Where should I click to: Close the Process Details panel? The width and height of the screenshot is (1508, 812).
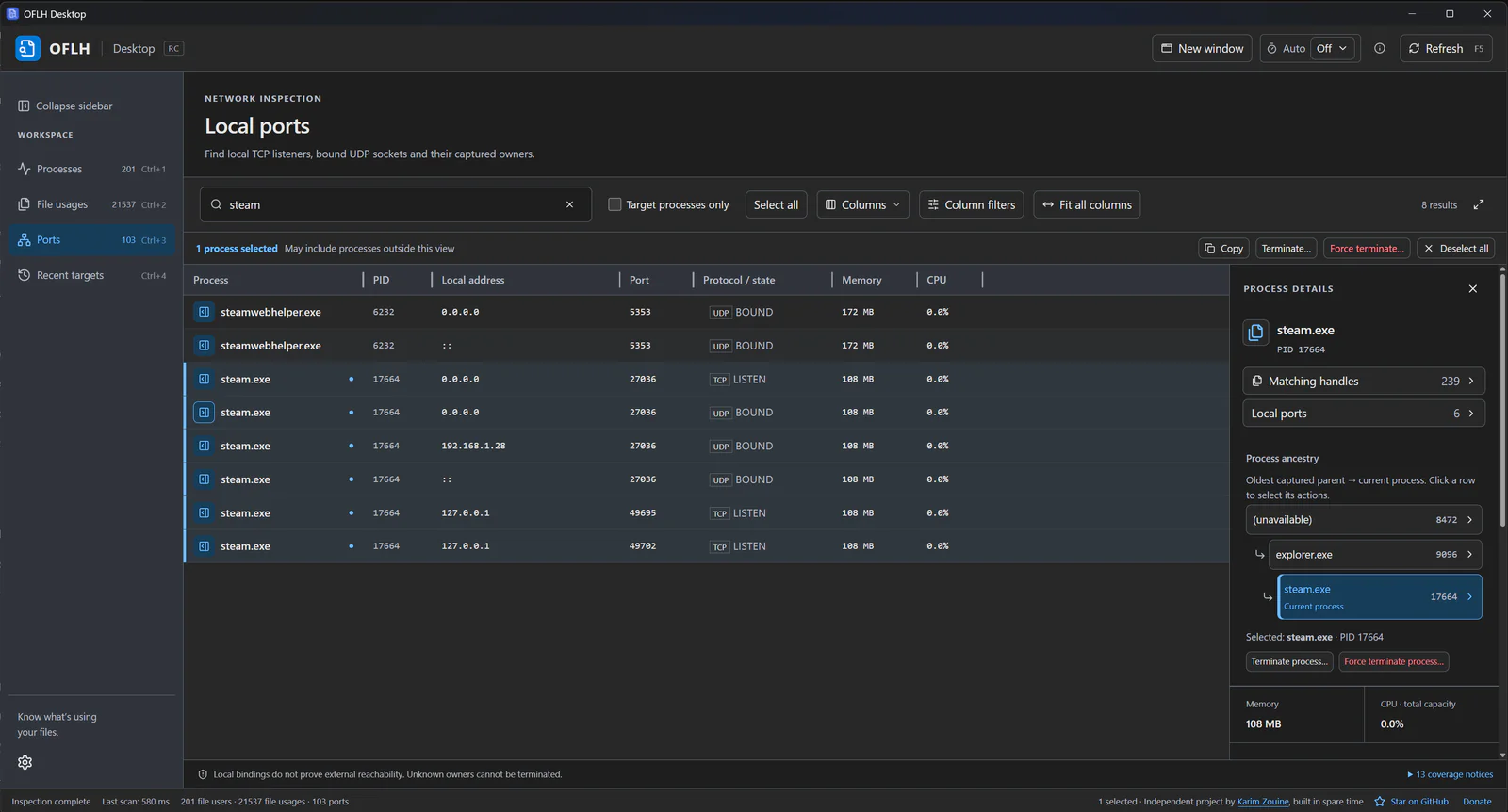[x=1473, y=289]
